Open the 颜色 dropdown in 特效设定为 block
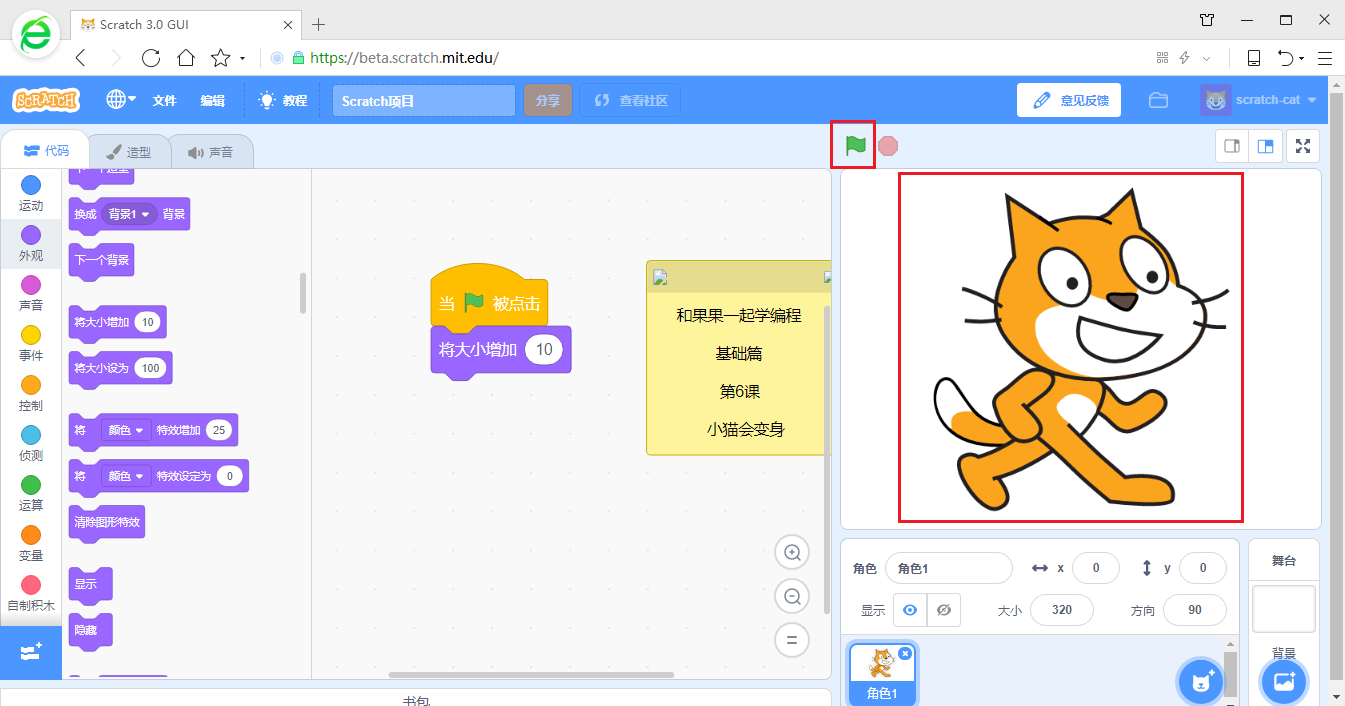This screenshot has height=706, width=1345. pos(126,476)
